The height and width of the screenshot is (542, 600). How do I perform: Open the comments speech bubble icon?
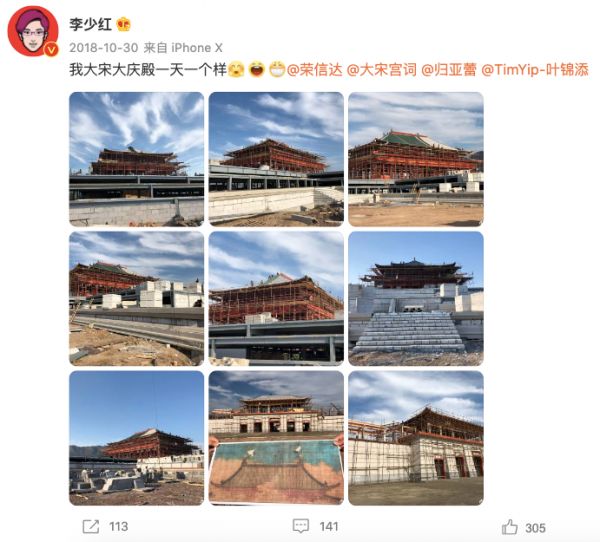301,526
